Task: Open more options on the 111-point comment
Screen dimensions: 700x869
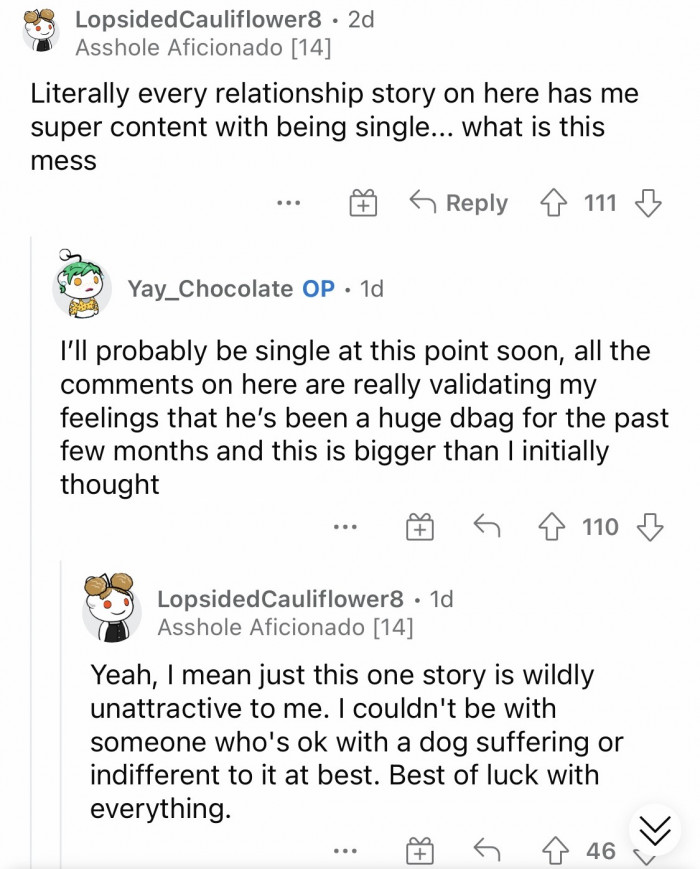Action: tap(289, 204)
